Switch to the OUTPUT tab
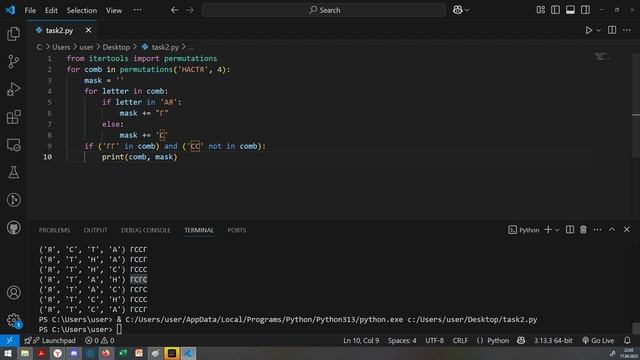 pyautogui.click(x=96, y=230)
